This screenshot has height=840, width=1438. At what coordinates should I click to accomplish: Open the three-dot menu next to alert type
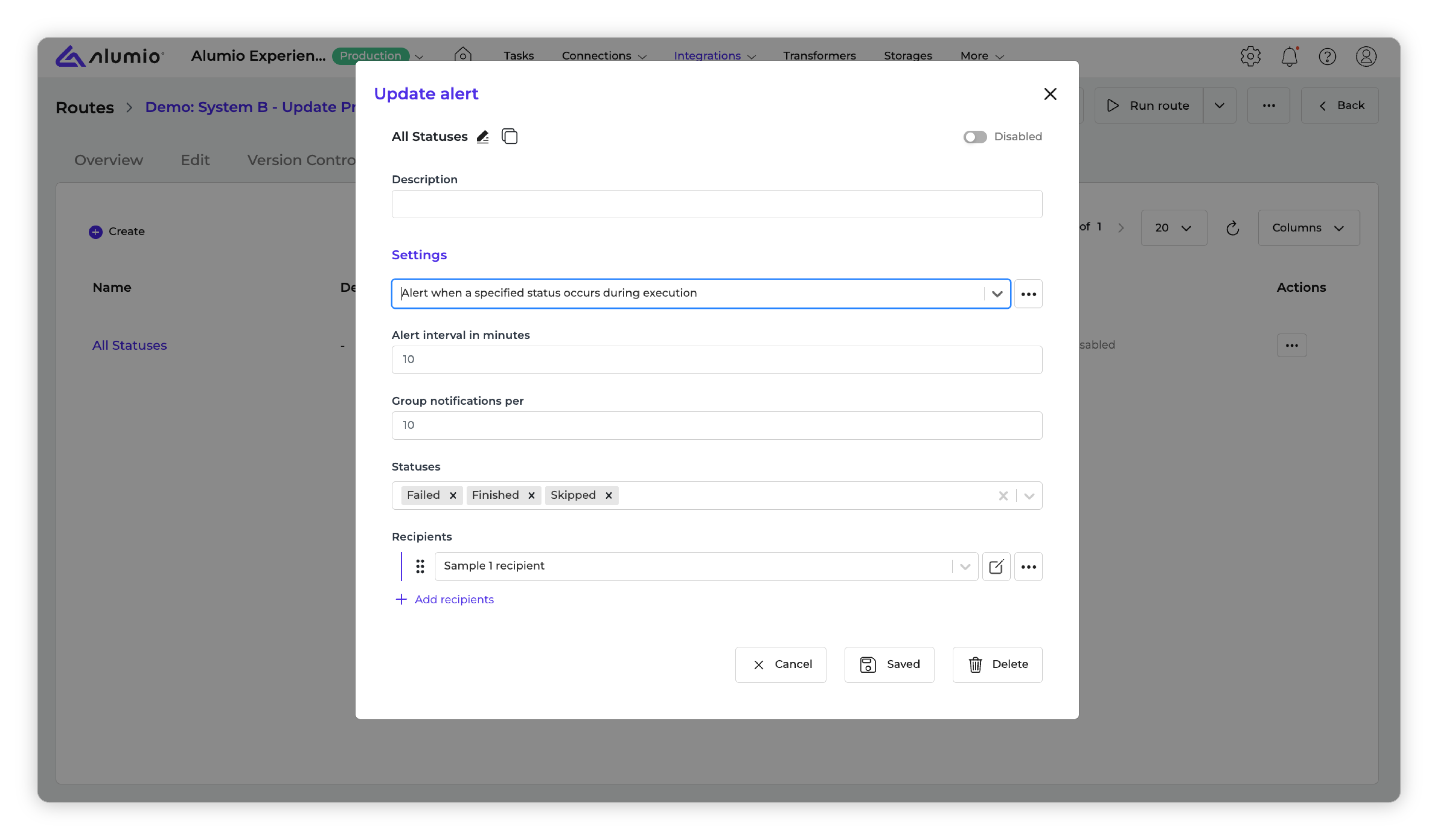pos(1028,294)
